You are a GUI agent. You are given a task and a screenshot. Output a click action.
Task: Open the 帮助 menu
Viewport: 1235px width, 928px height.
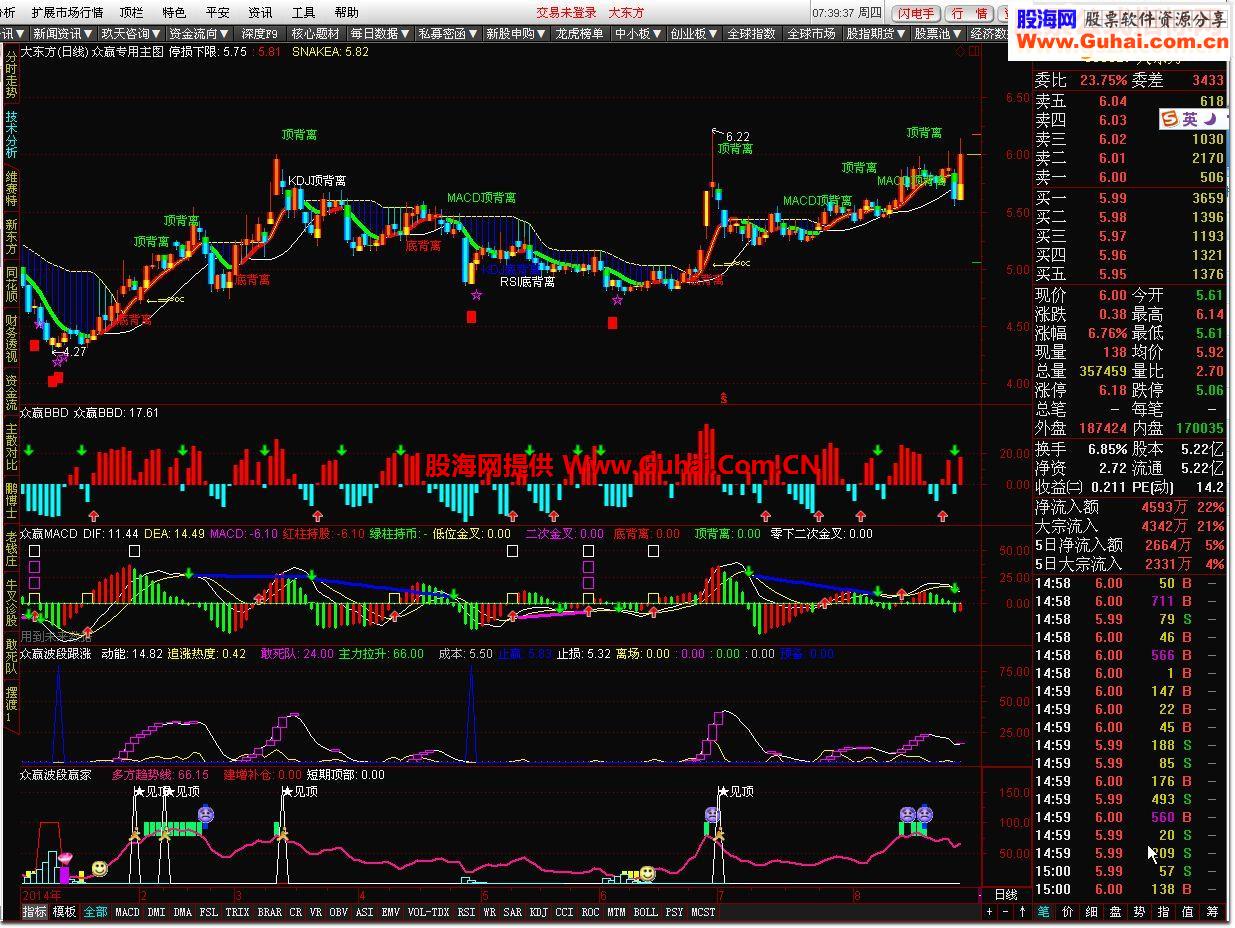346,13
